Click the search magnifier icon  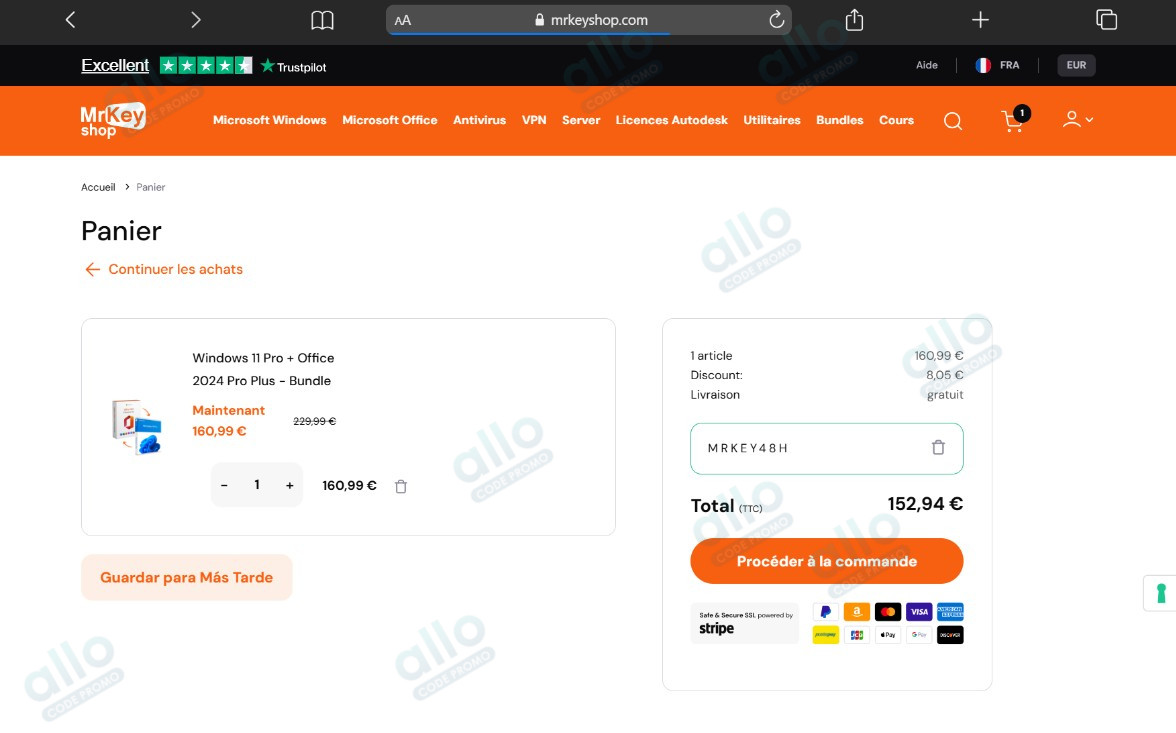point(953,121)
